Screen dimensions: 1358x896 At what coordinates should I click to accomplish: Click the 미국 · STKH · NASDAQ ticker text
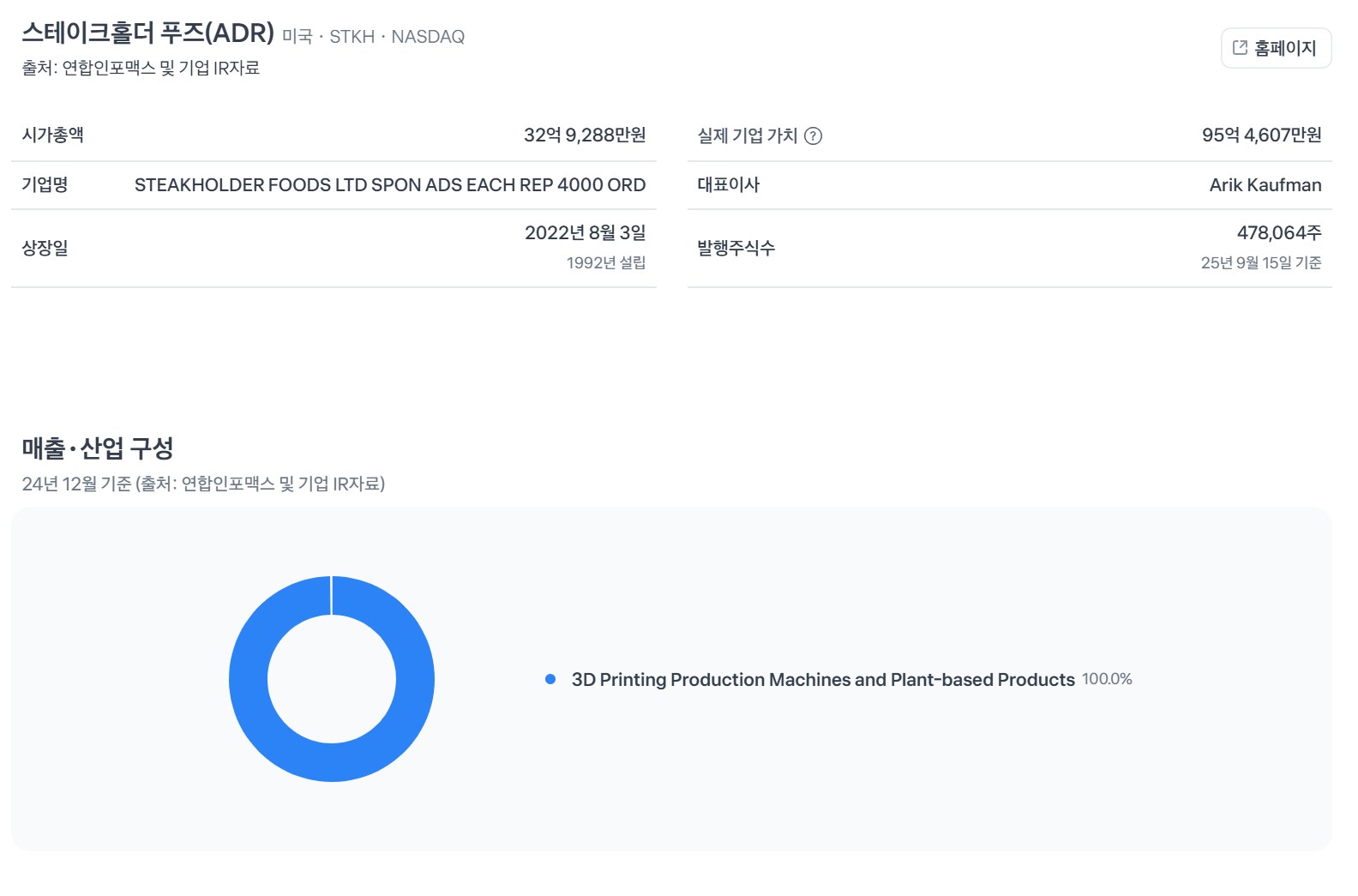[x=374, y=37]
